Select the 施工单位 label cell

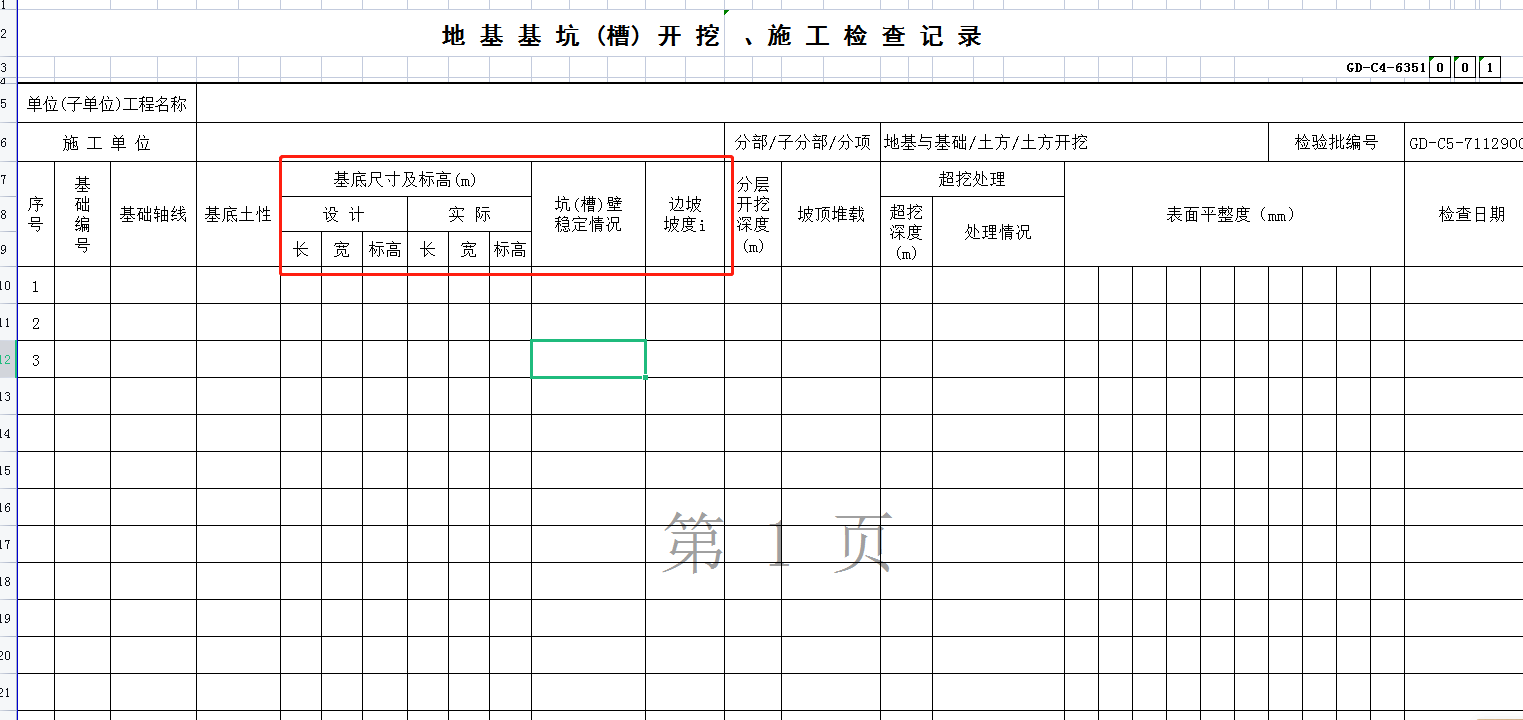[x=107, y=143]
